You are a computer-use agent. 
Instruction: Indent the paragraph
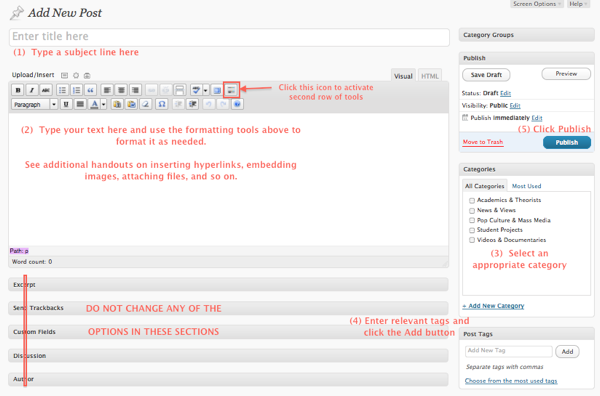192,104
